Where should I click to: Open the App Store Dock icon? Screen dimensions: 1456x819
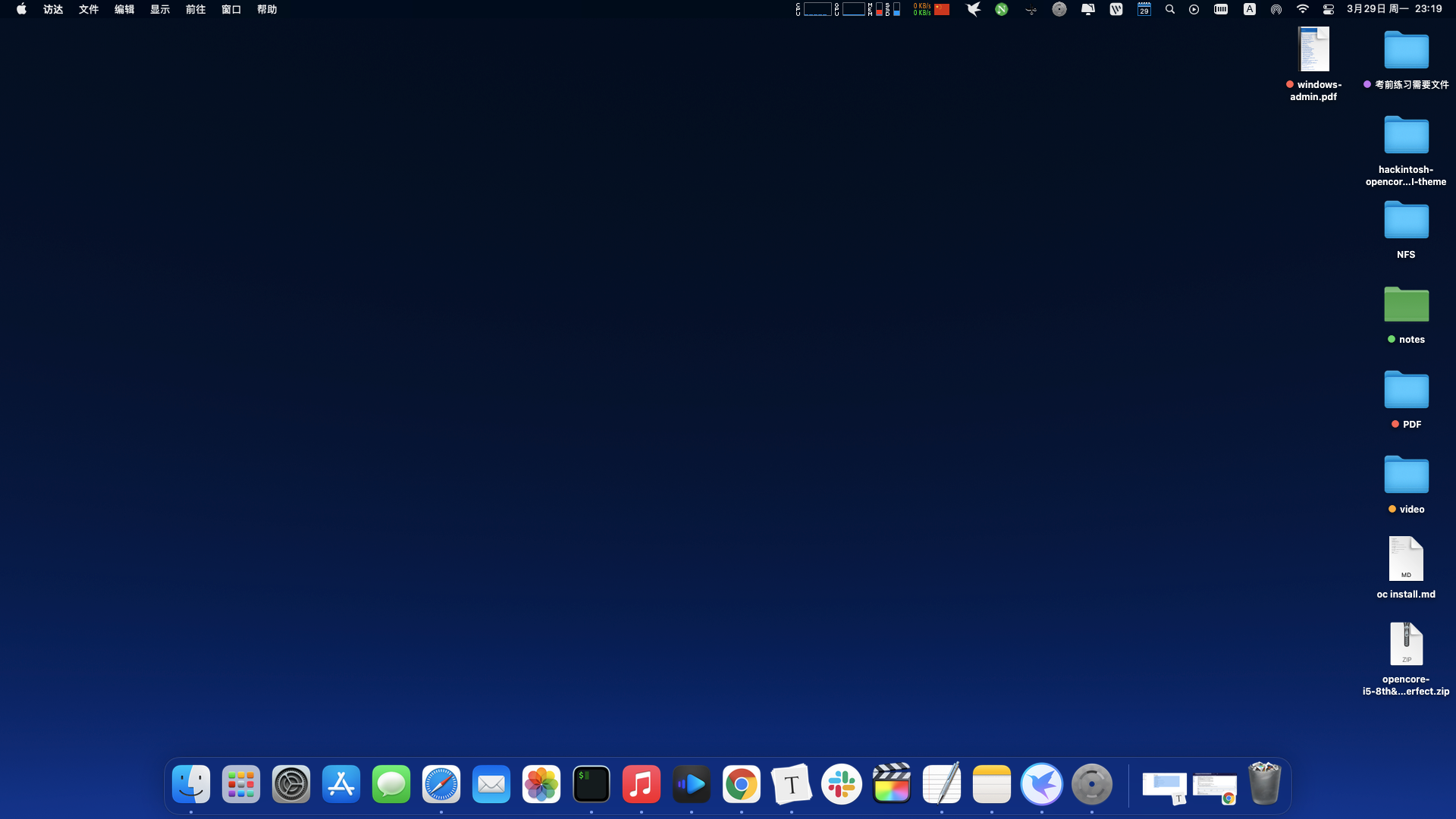point(341,784)
